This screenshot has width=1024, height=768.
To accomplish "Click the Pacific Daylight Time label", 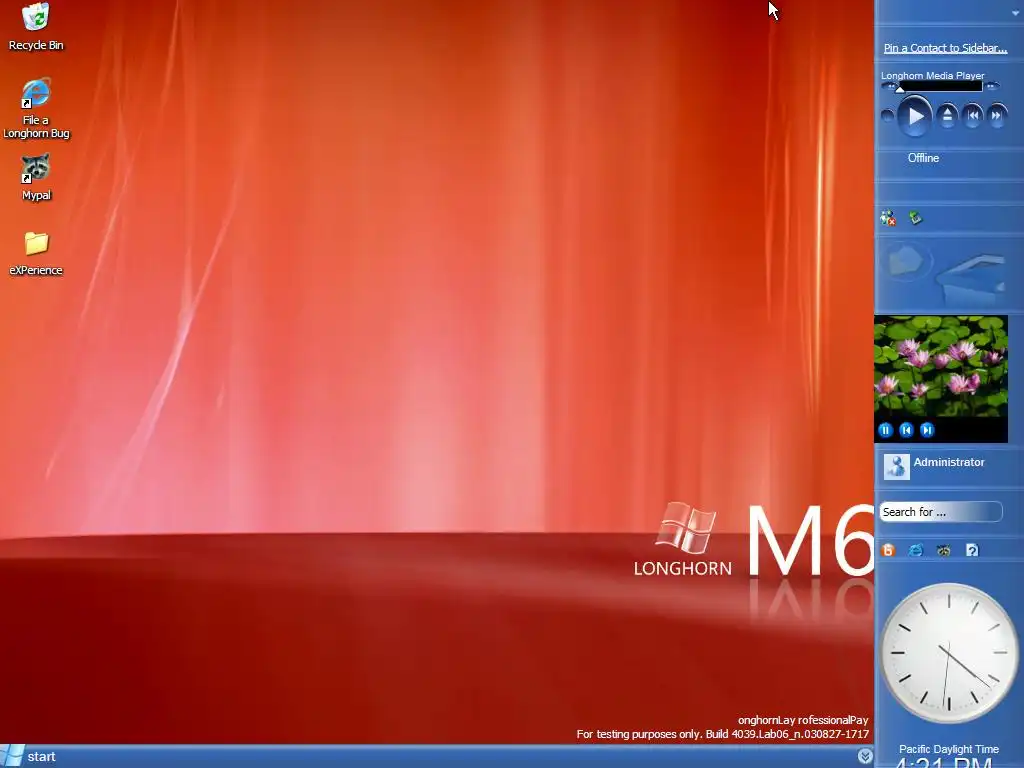I will point(948,749).
